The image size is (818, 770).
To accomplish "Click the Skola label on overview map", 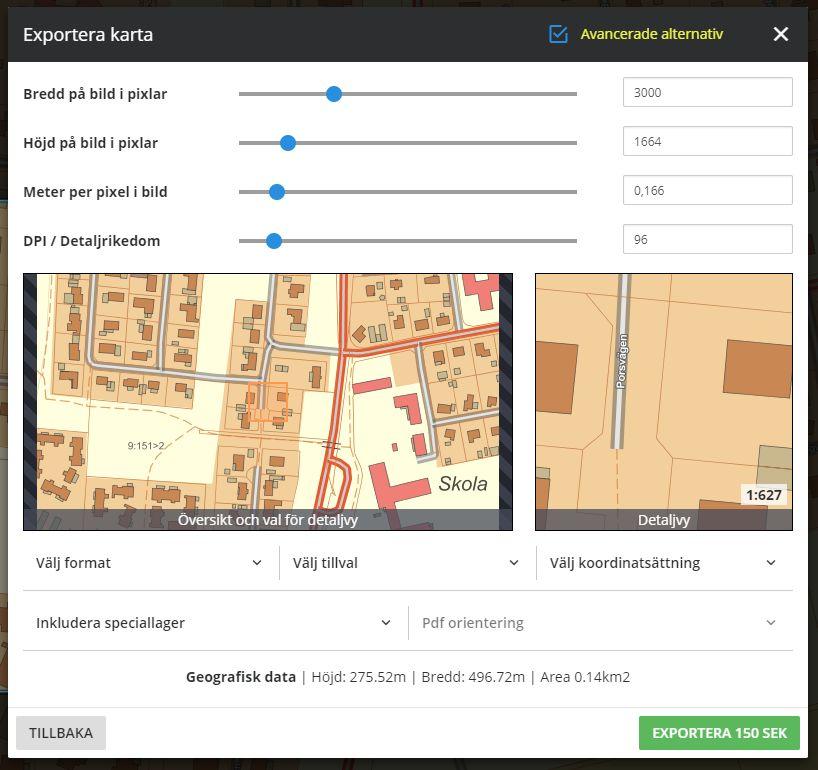I will point(463,484).
